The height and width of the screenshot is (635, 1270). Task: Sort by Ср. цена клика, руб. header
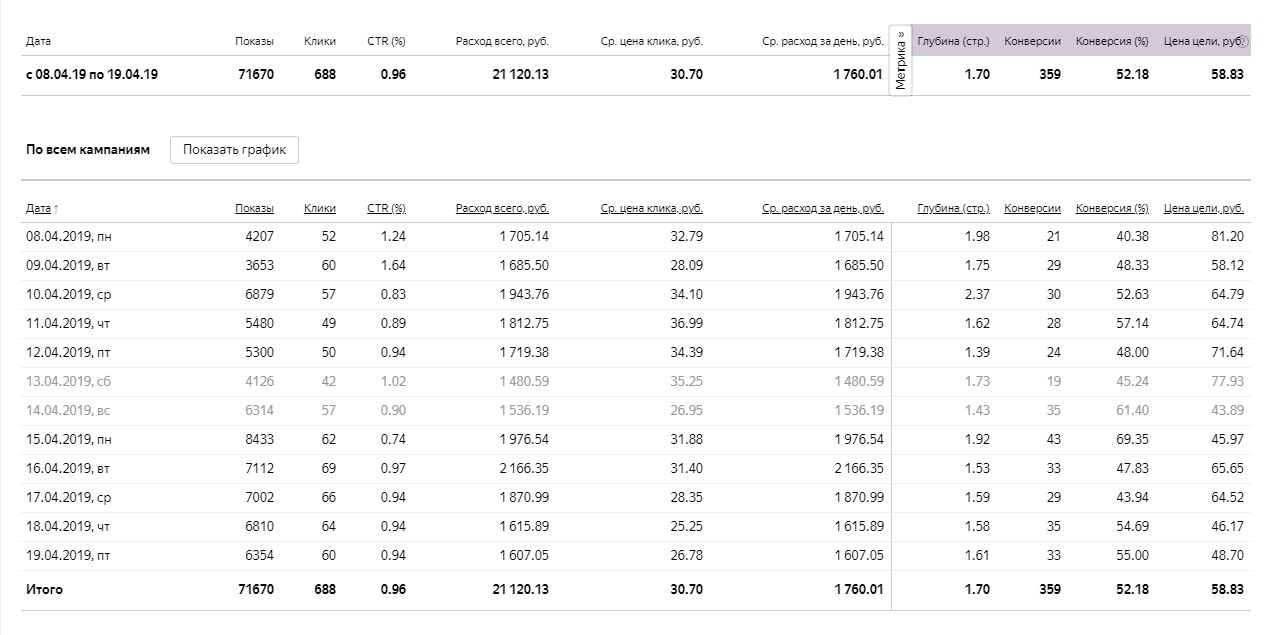pyautogui.click(x=651, y=208)
